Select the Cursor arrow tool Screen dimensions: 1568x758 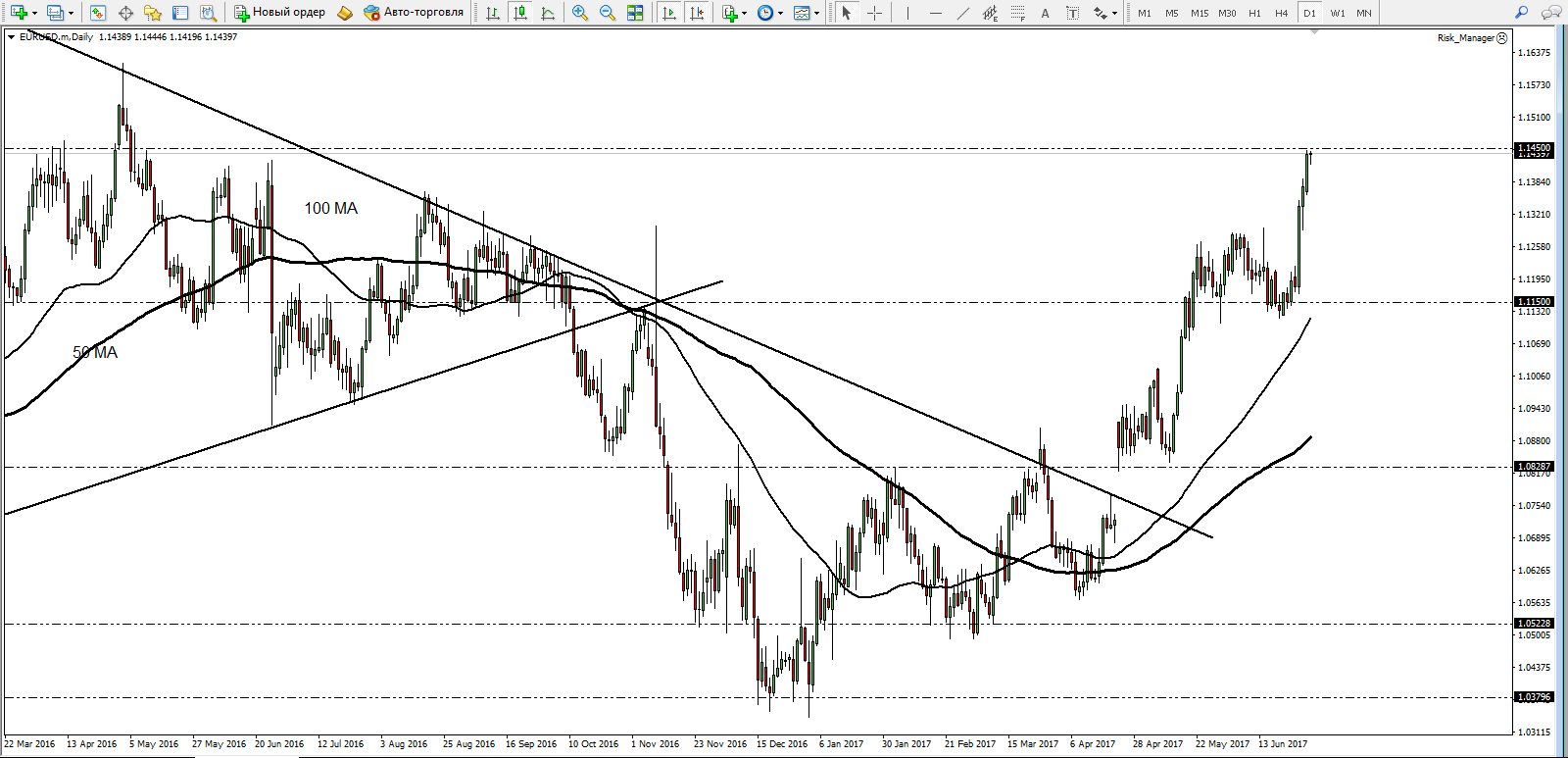[x=847, y=13]
